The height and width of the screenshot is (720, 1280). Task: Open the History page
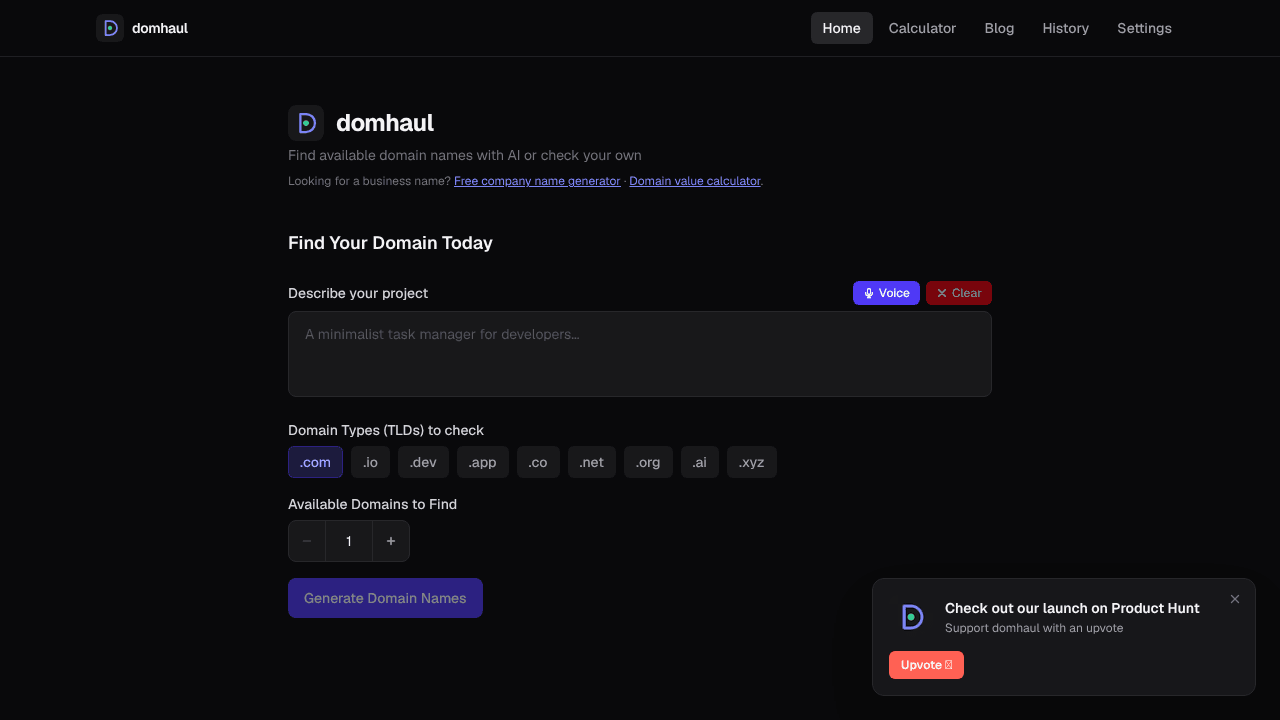click(x=1066, y=28)
